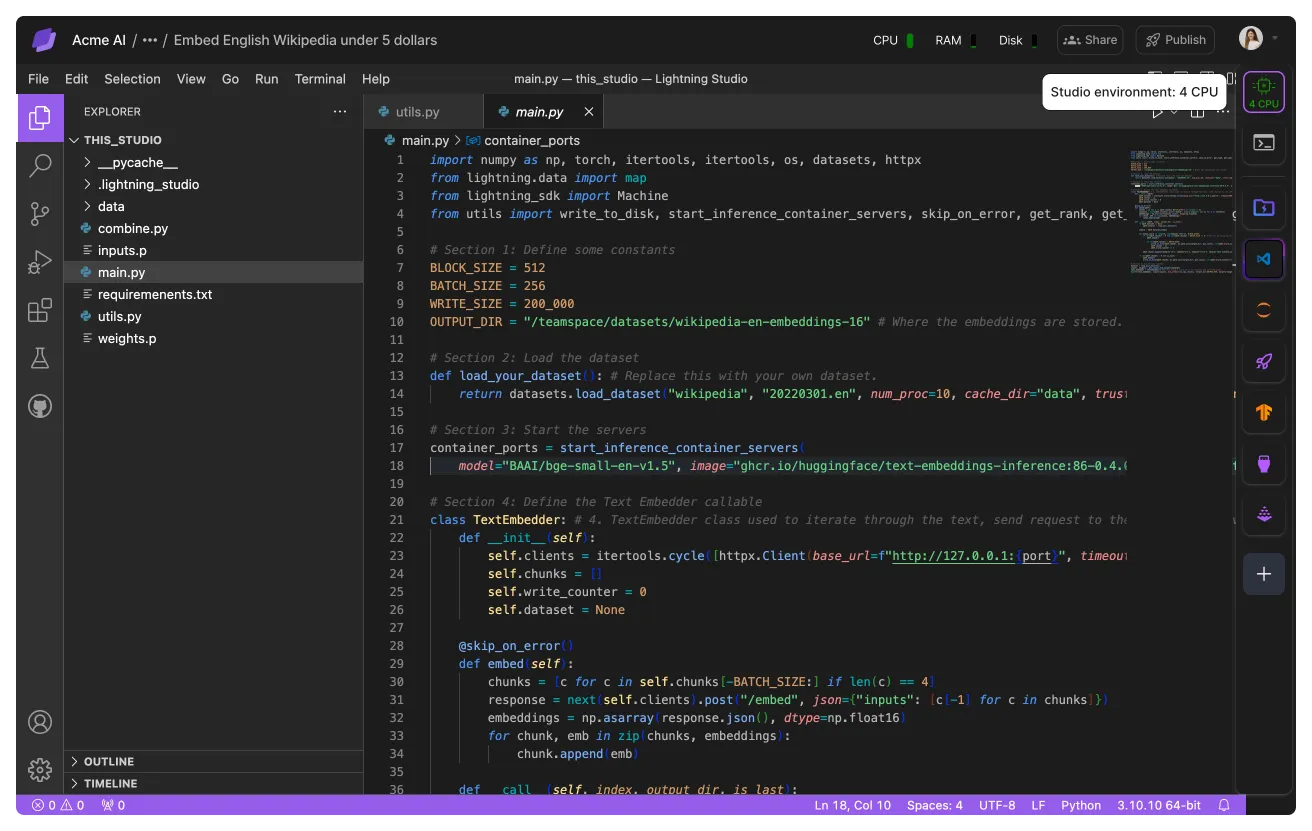Image resolution: width=1312 pixels, height=831 pixels.
Task: Expand the data folder
Action: point(111,206)
